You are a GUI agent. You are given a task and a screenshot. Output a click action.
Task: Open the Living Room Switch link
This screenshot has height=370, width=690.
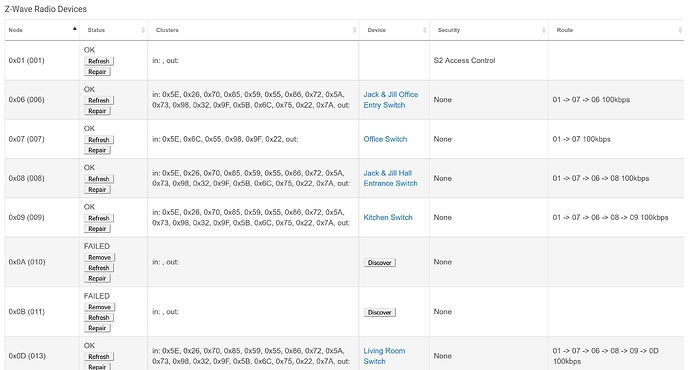(384, 356)
